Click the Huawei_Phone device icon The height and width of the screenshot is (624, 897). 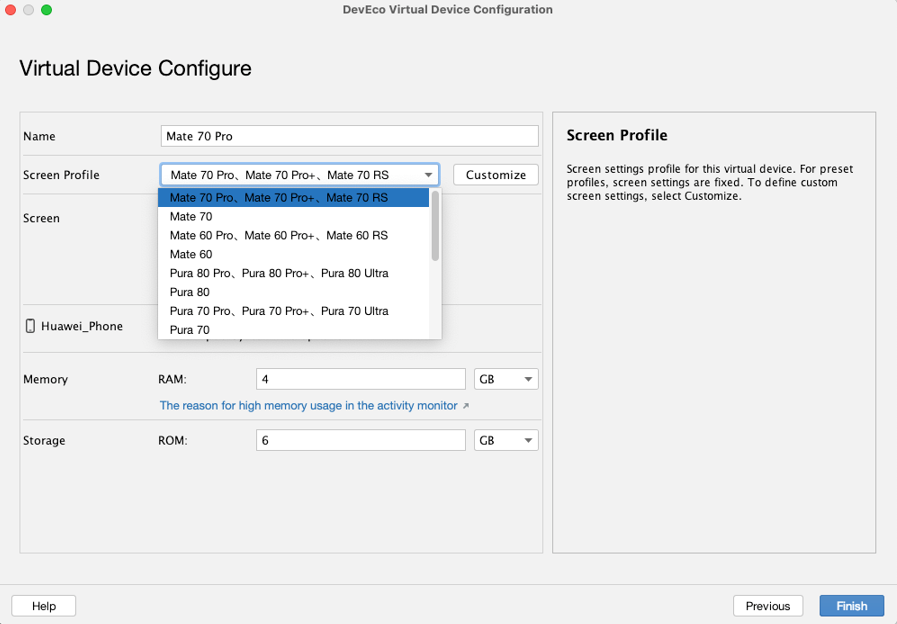30,326
